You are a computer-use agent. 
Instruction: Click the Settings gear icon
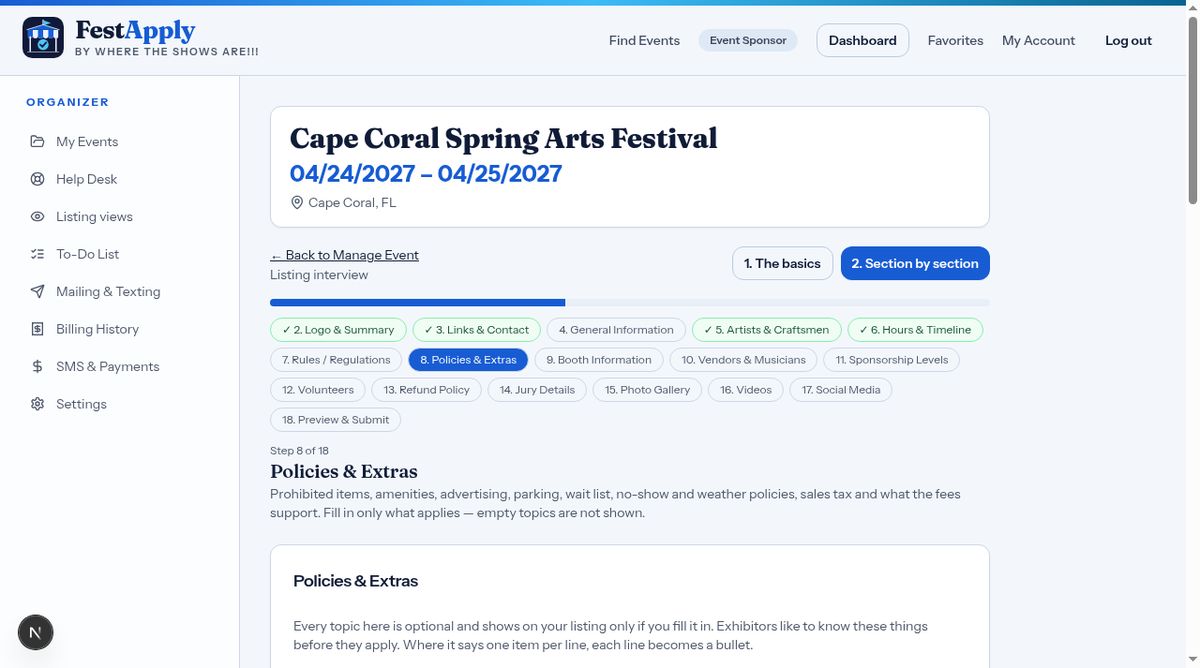pyautogui.click(x=37, y=404)
